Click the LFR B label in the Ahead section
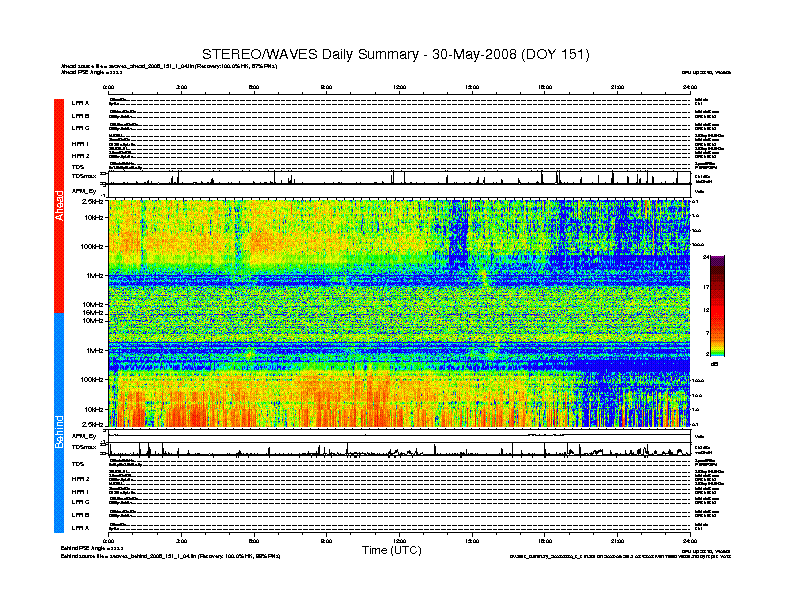Image resolution: width=792 pixels, height=612 pixels. [80, 116]
